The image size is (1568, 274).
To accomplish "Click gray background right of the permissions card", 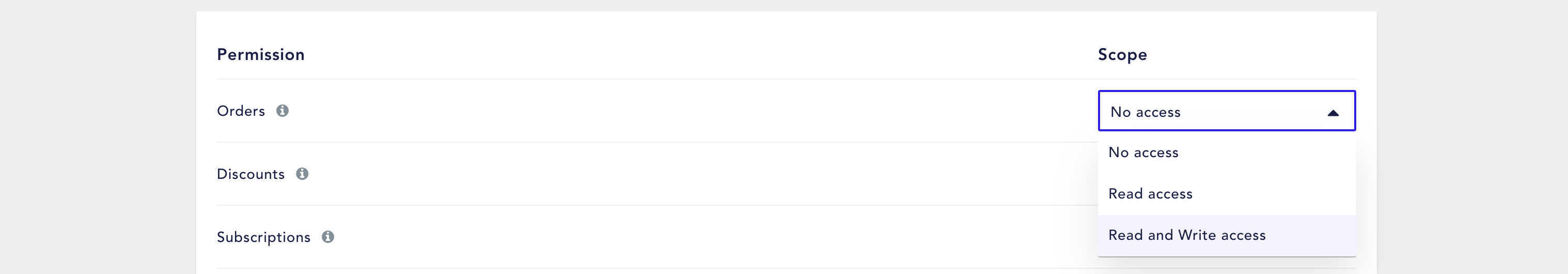I will pos(1472,137).
